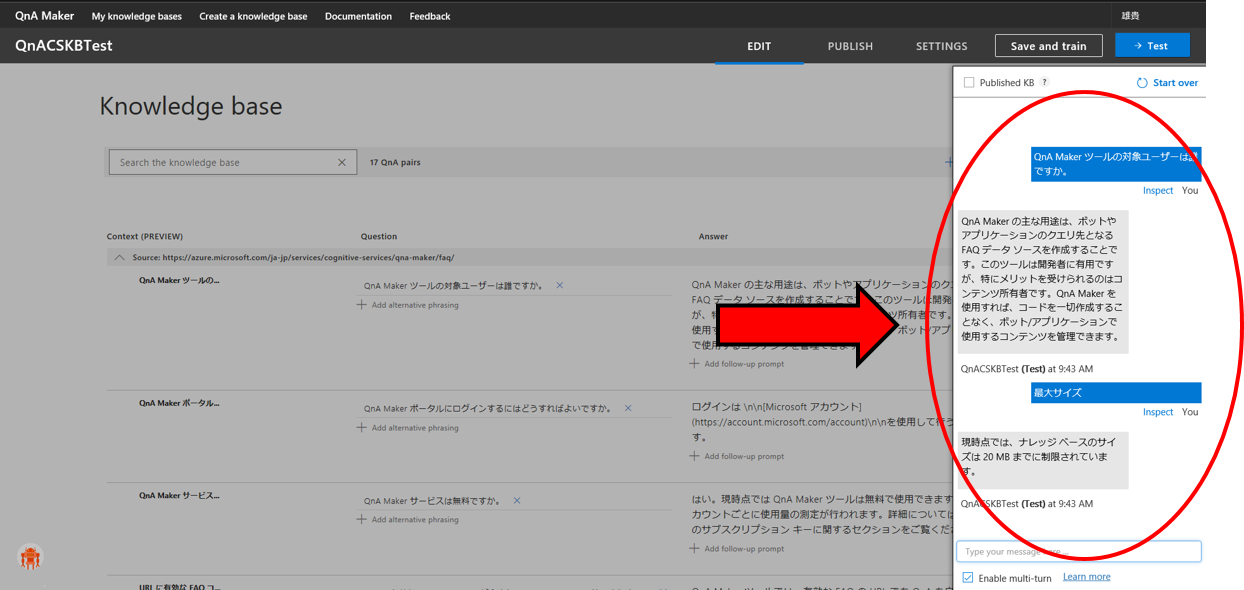The image size is (1244, 590).
Task: Collapse the Source azure.microsoft.com FAQ group
Action: (x=119, y=257)
